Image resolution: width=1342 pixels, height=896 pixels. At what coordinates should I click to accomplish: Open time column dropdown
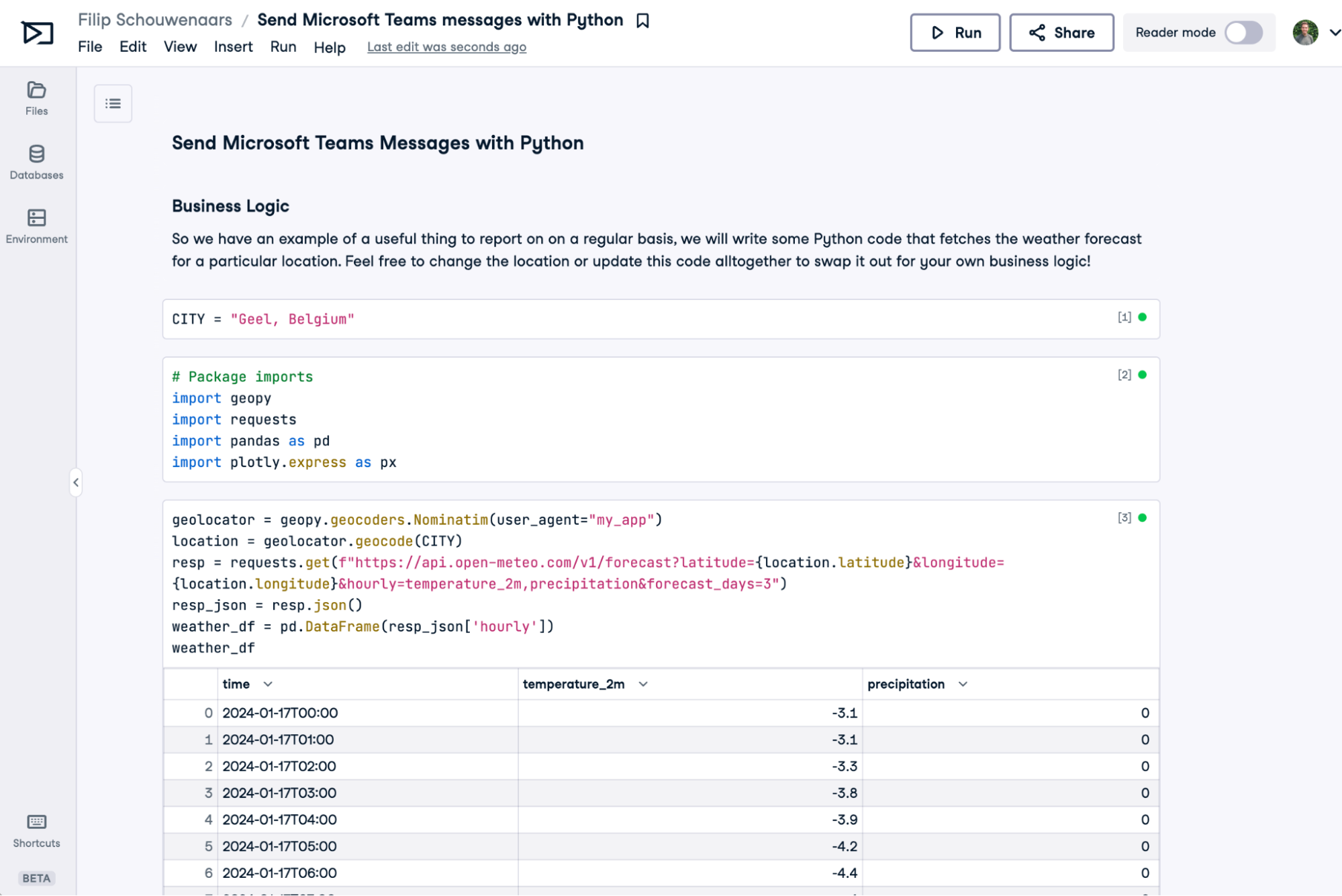(x=268, y=684)
